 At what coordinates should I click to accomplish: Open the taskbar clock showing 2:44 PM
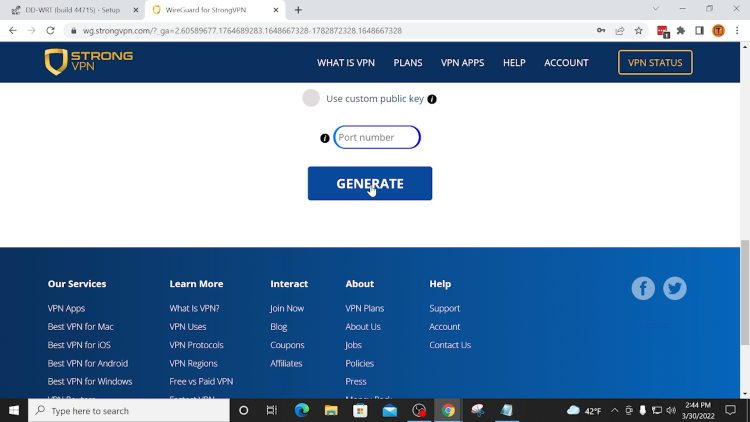[698, 411]
